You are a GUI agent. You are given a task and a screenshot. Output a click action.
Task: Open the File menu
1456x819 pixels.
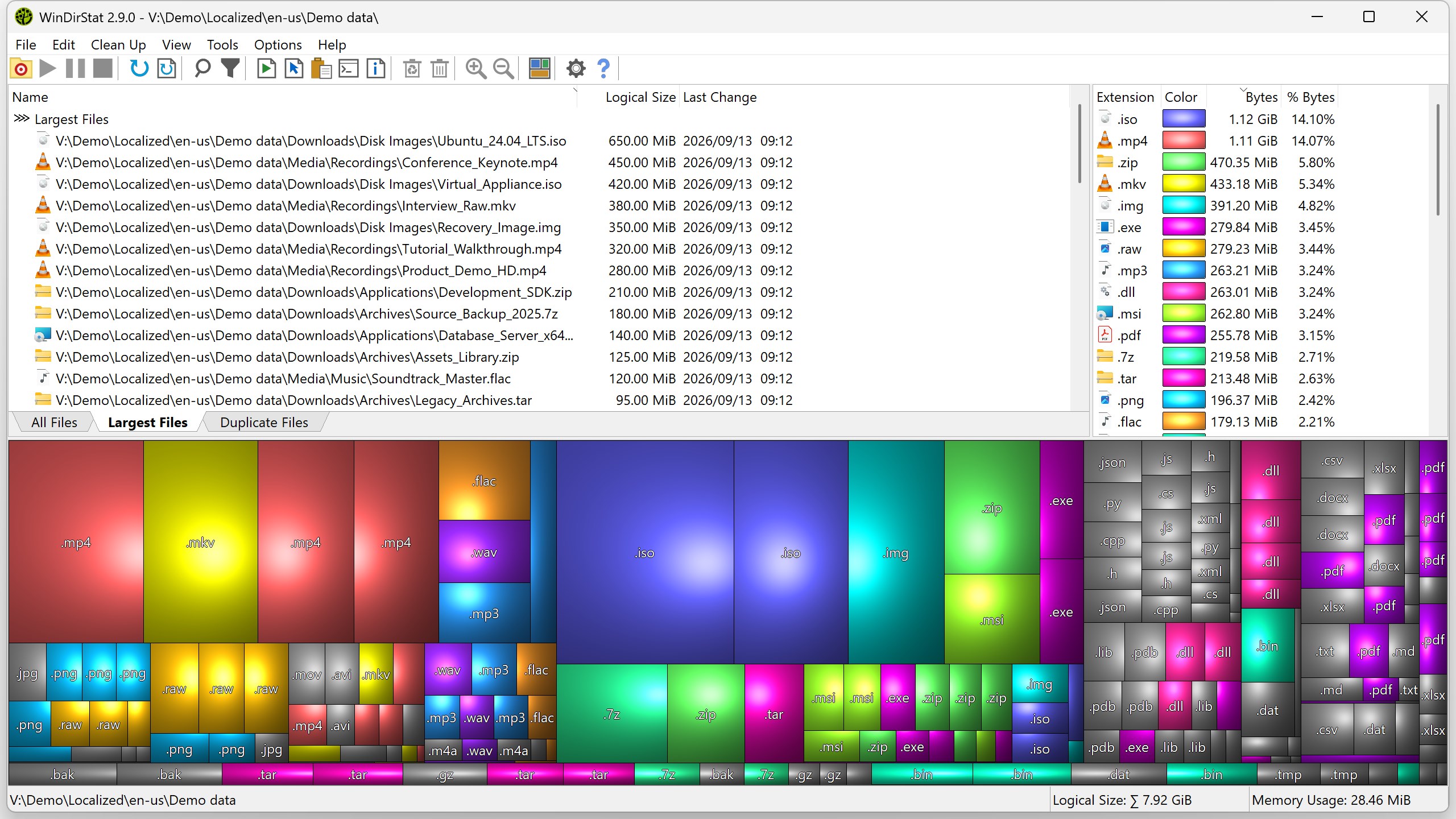coord(26,45)
